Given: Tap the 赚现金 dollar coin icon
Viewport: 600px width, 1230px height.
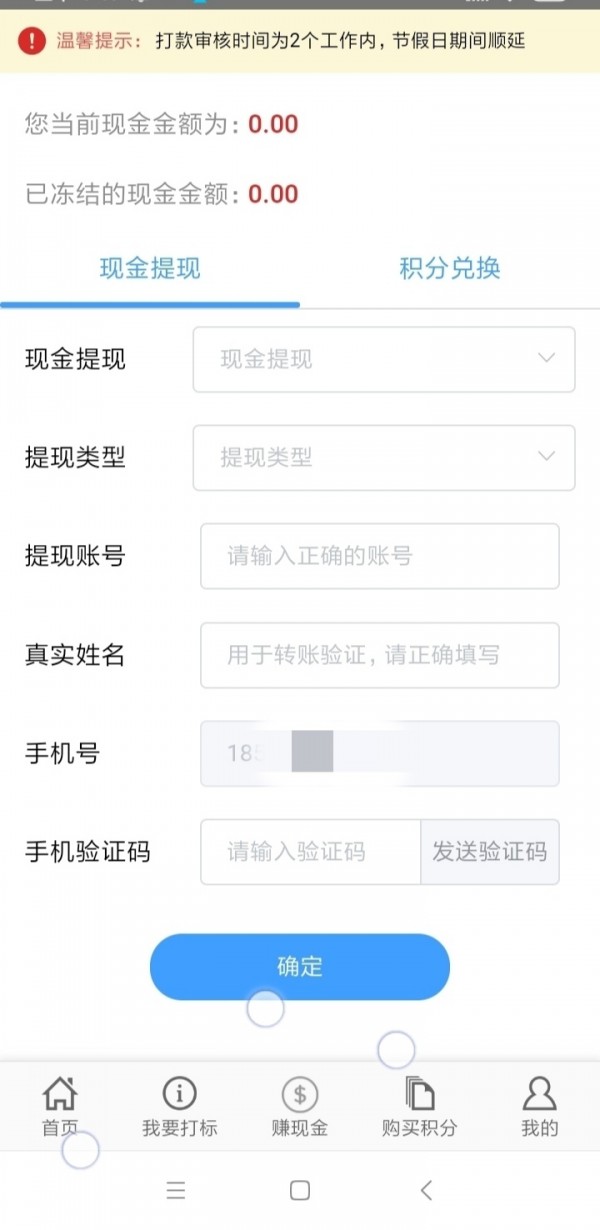Looking at the screenshot, I should pos(298,1095).
